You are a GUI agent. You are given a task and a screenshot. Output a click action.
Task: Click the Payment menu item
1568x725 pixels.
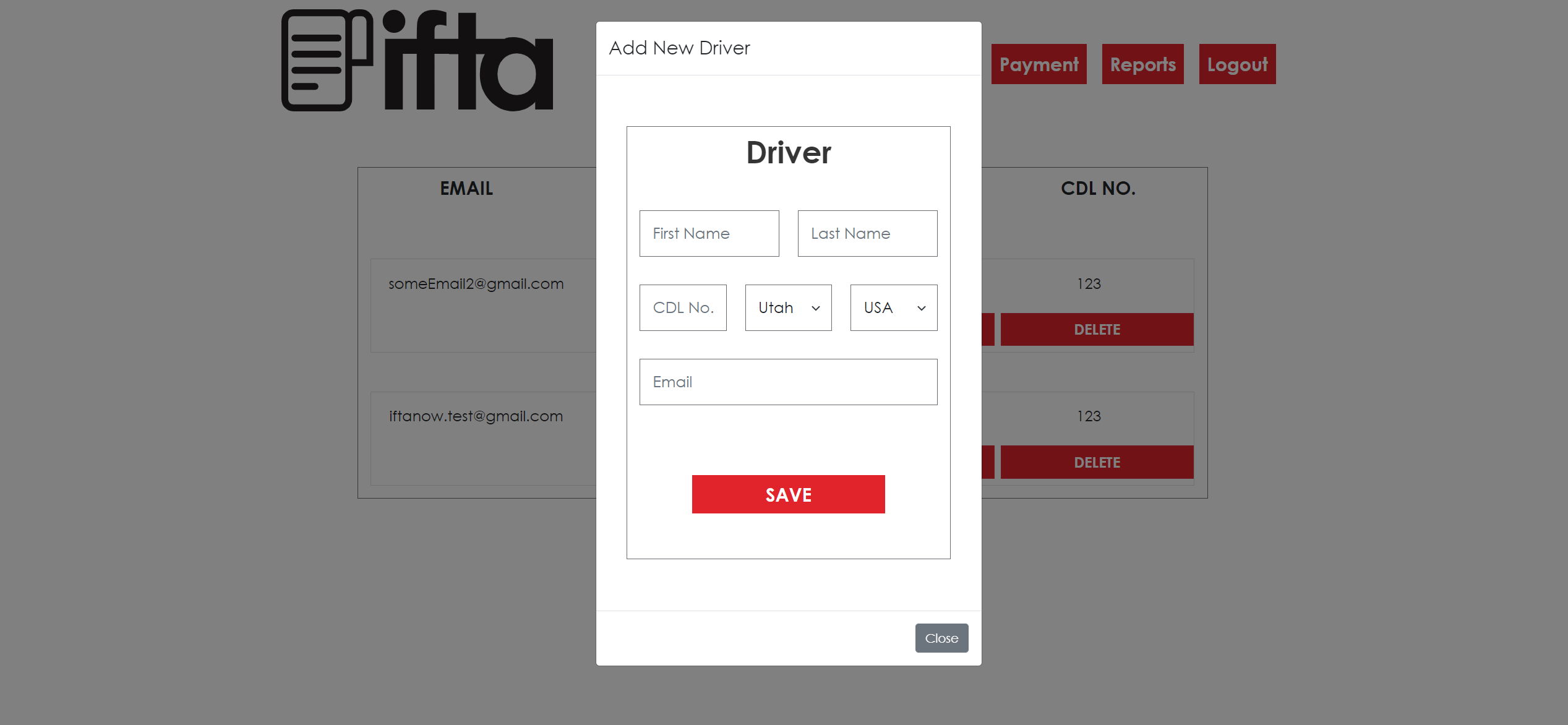point(1038,64)
